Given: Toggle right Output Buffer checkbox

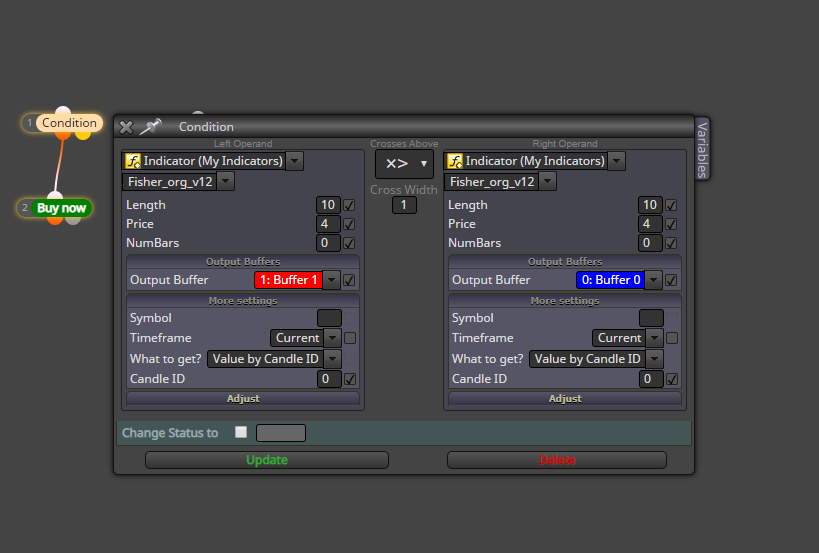Looking at the screenshot, I should click(671, 280).
